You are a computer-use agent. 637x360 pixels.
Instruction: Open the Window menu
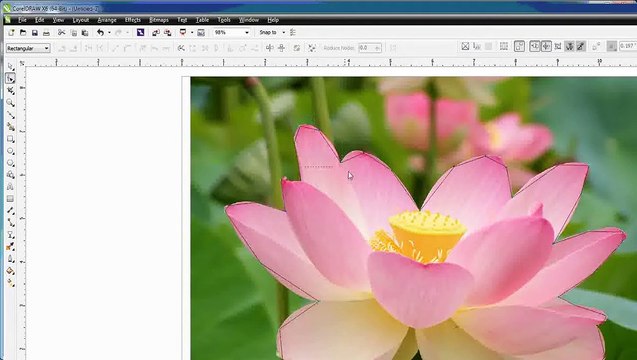(249, 20)
